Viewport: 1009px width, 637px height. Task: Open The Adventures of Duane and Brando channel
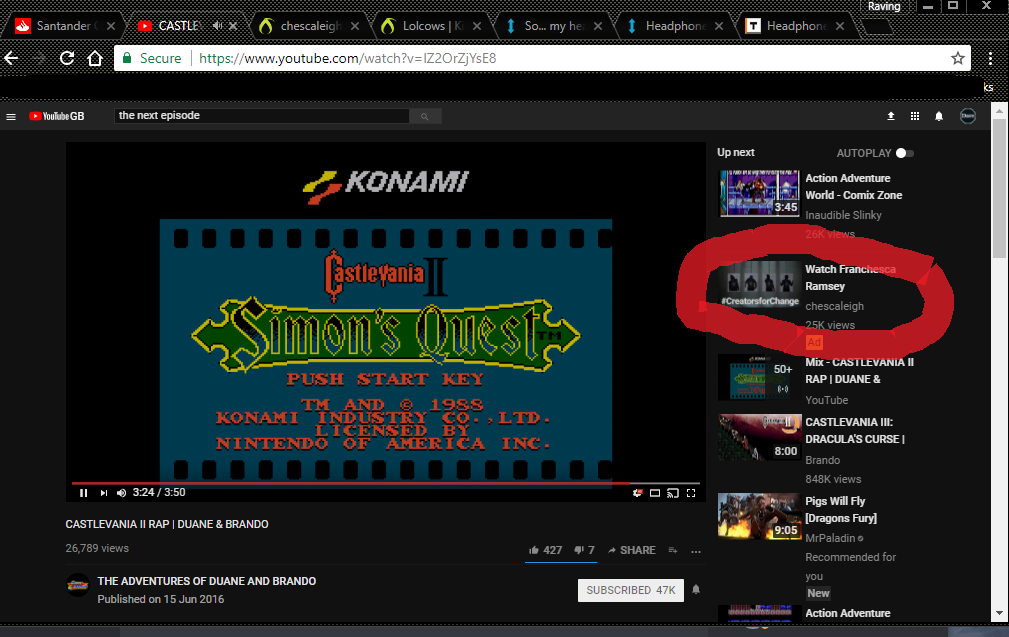coord(207,581)
